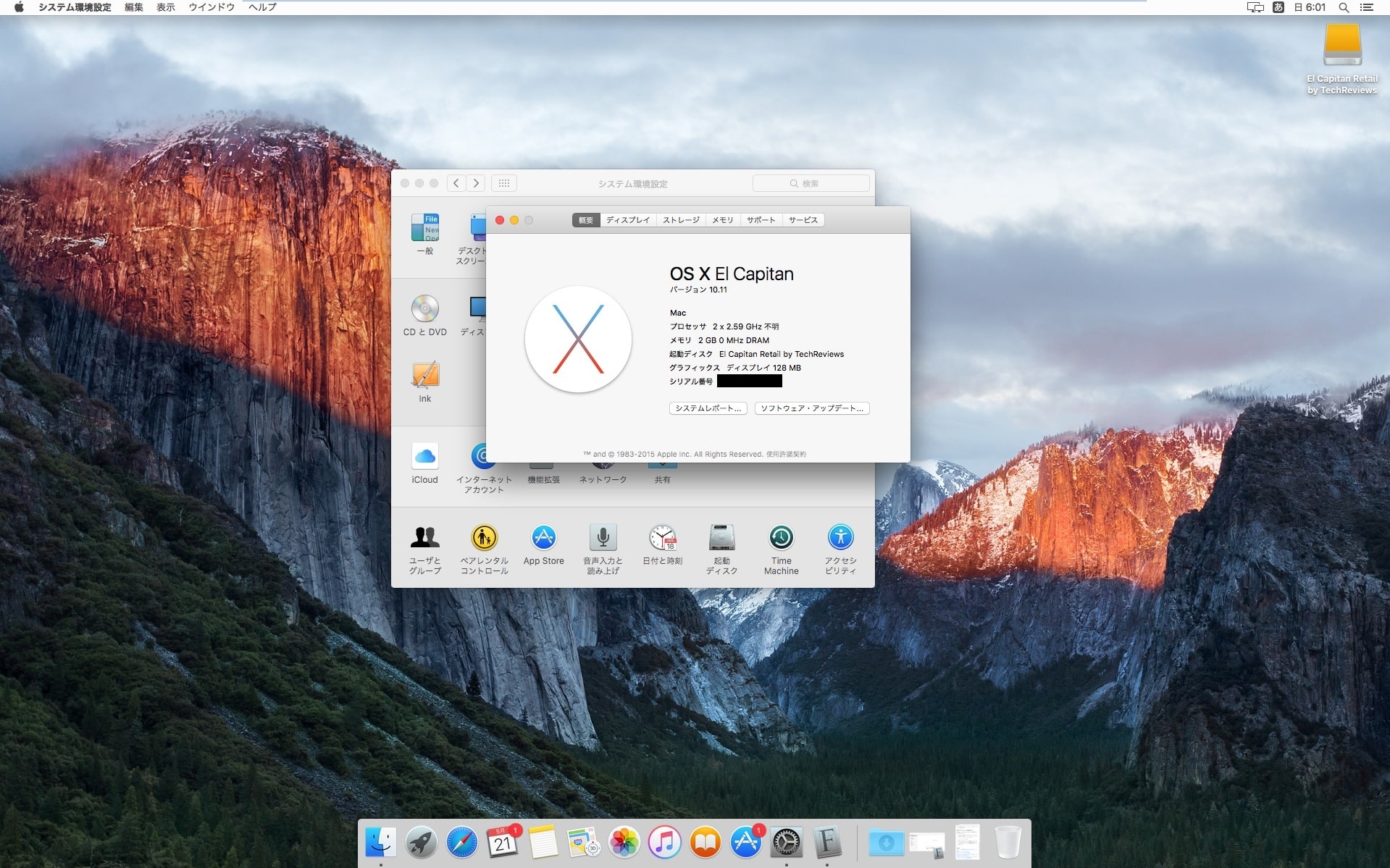Click the ソフトウェア・アップデート... button
The width and height of the screenshot is (1390, 868).
click(x=812, y=408)
